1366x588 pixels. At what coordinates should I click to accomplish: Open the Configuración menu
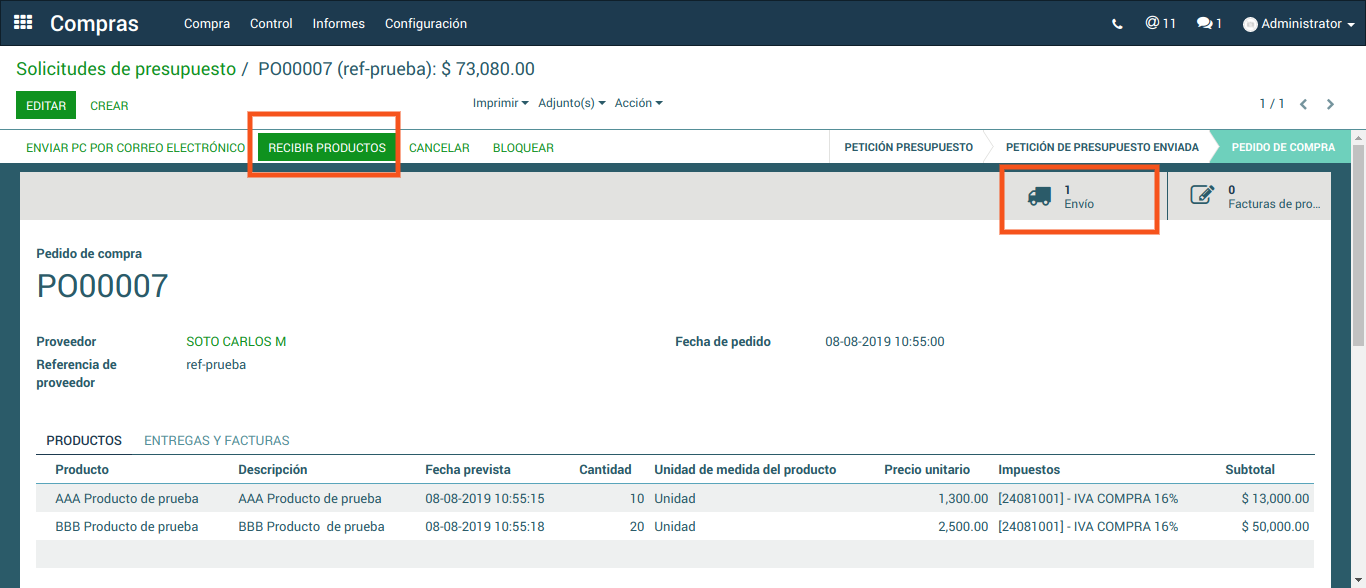tap(425, 24)
